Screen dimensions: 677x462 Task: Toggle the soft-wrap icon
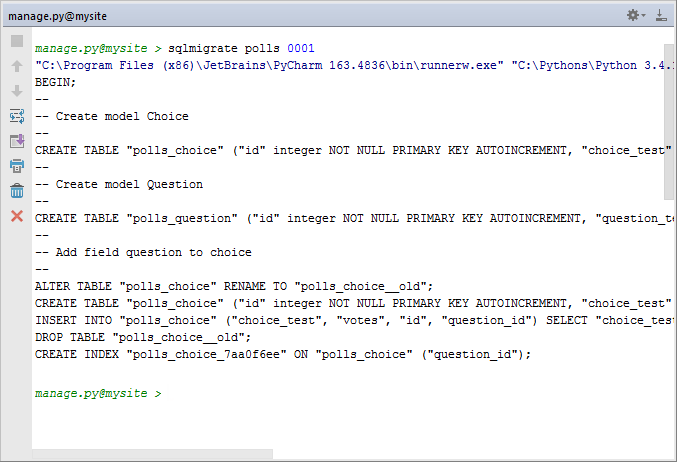pos(17,116)
